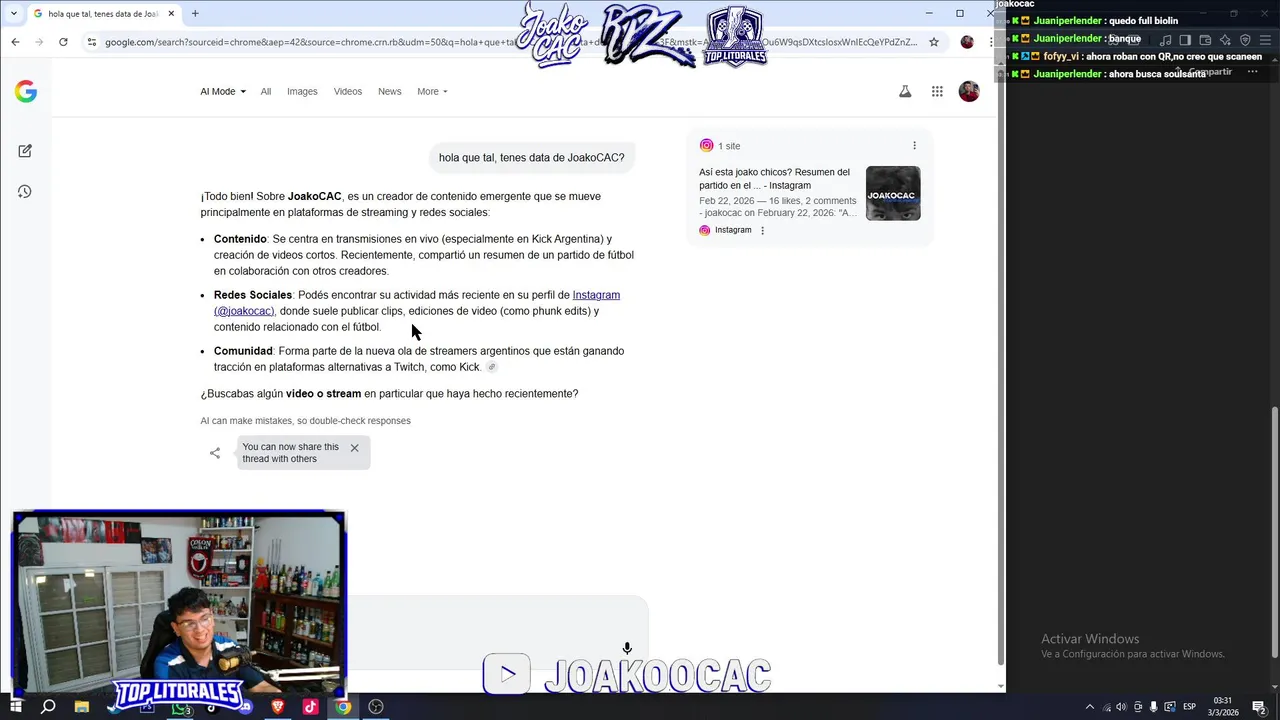Reload the current Google page
Viewport: 1280px width, 720px height.
63,42
